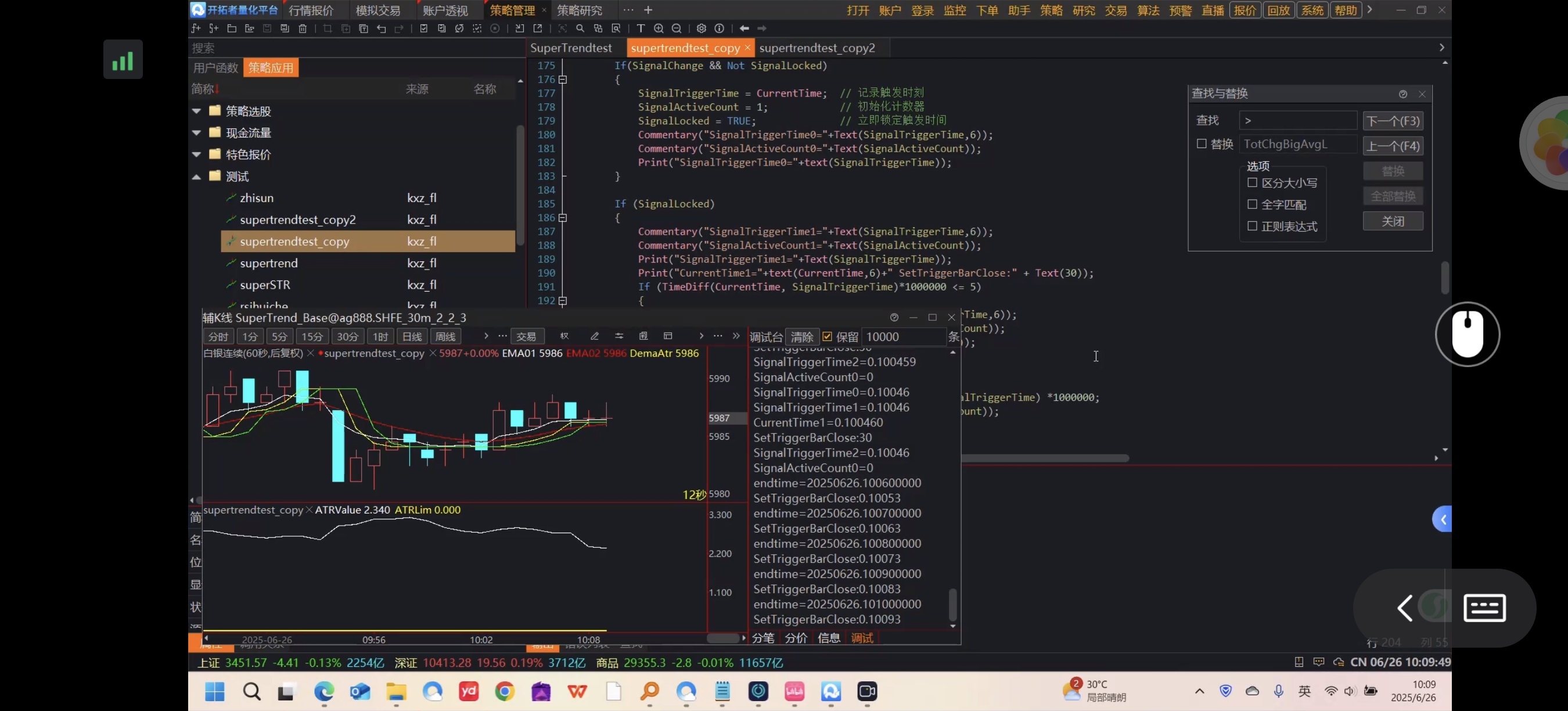This screenshot has height=711, width=1568.
Task: Click the 查找 search text field
Action: (x=1299, y=120)
